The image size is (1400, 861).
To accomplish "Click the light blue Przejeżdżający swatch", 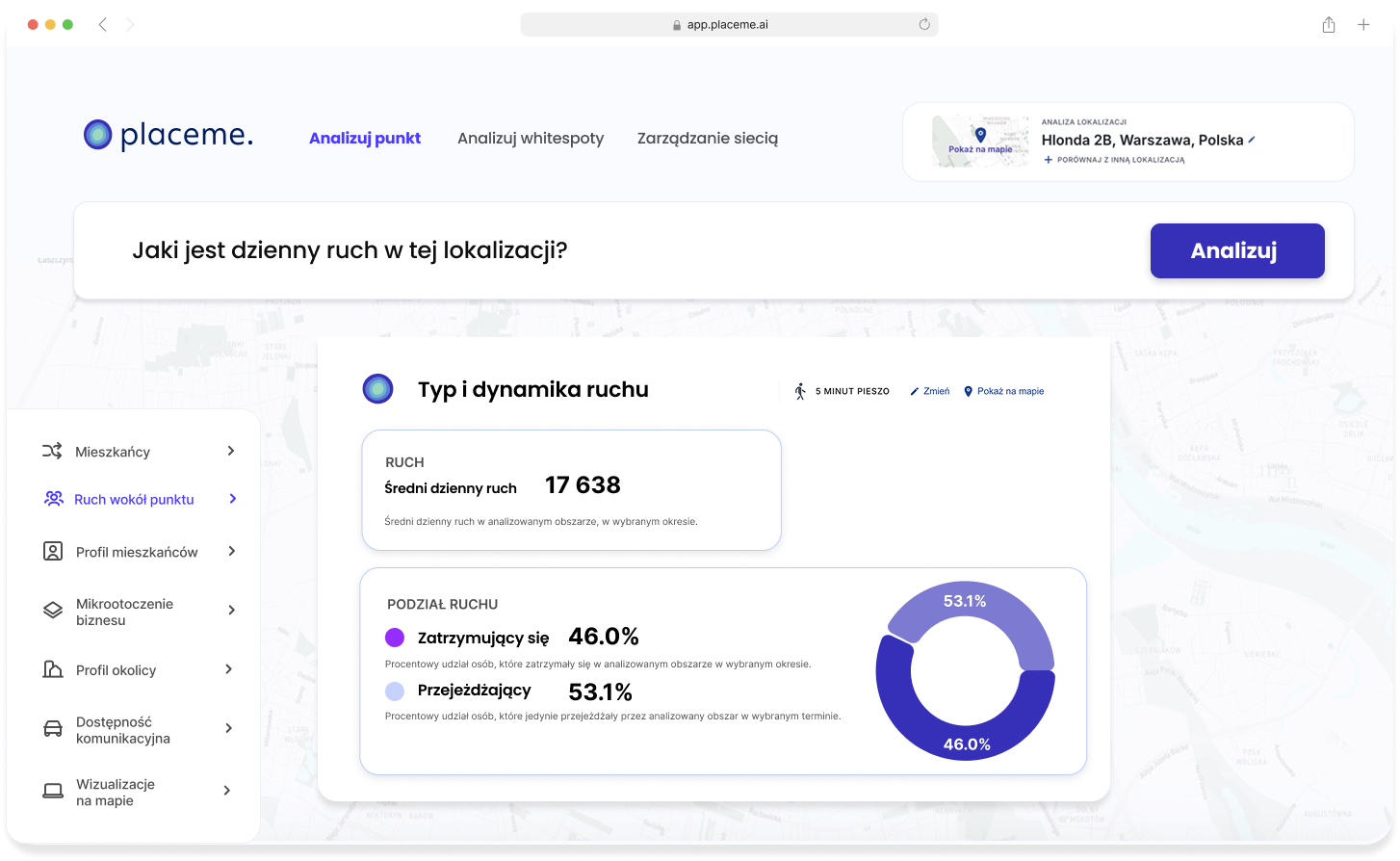I will (395, 691).
